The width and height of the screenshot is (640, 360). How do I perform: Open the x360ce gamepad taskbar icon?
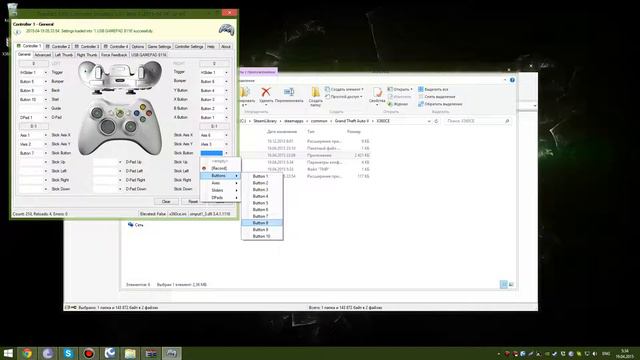click(171, 353)
